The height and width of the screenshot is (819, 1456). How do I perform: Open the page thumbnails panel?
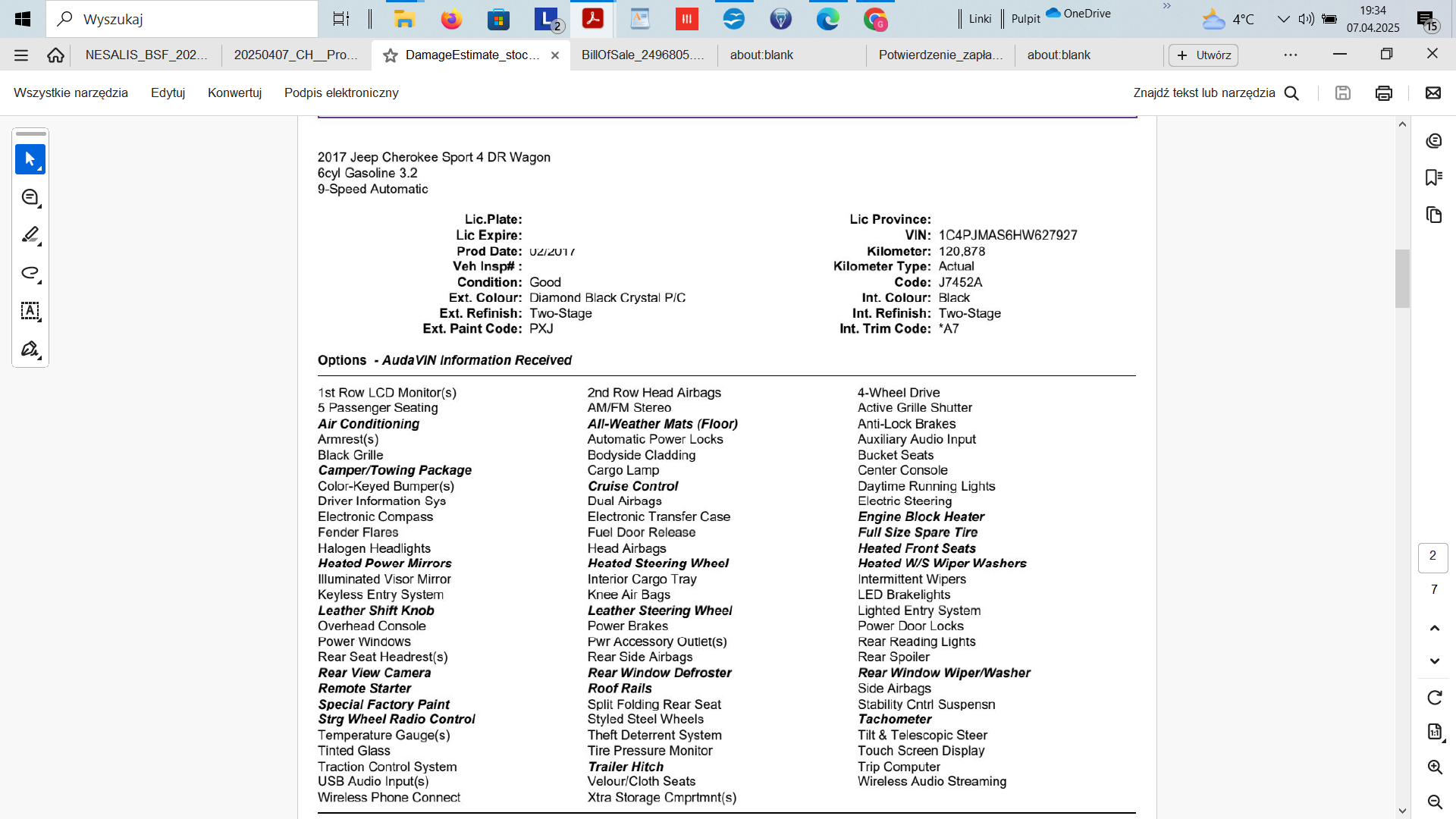1433,215
